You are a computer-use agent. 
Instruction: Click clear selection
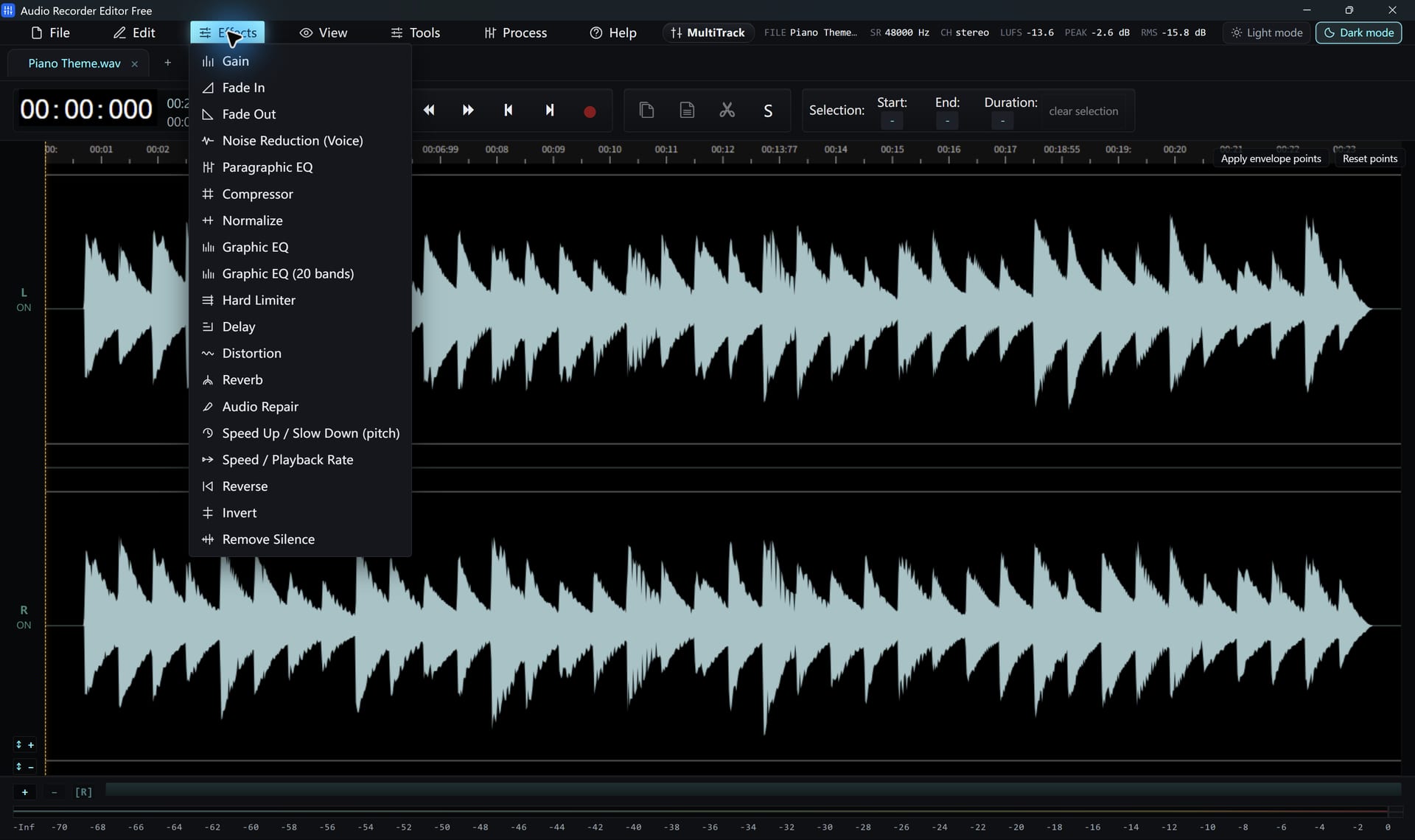[1083, 111]
